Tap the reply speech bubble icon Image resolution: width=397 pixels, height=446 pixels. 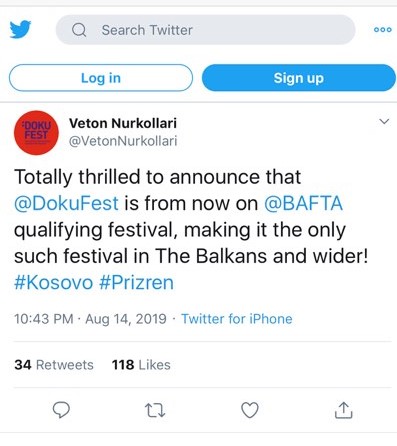coord(61,410)
